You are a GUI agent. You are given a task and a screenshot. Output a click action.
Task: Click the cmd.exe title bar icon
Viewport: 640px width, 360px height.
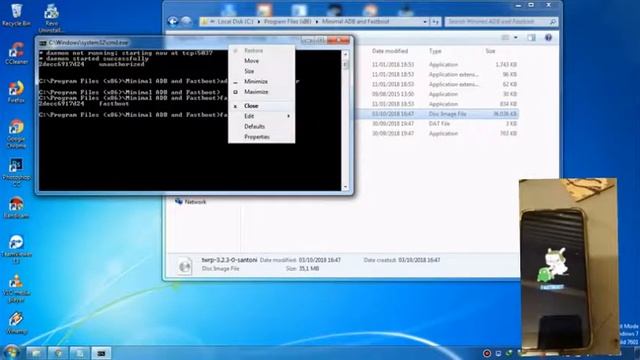point(43,42)
